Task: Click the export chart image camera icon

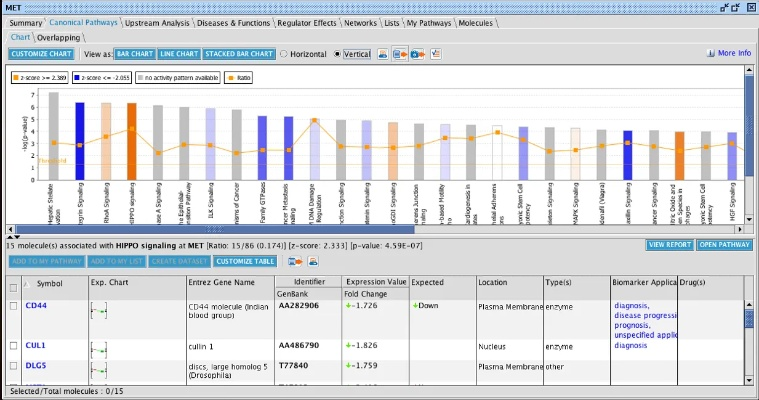Action: [416, 53]
